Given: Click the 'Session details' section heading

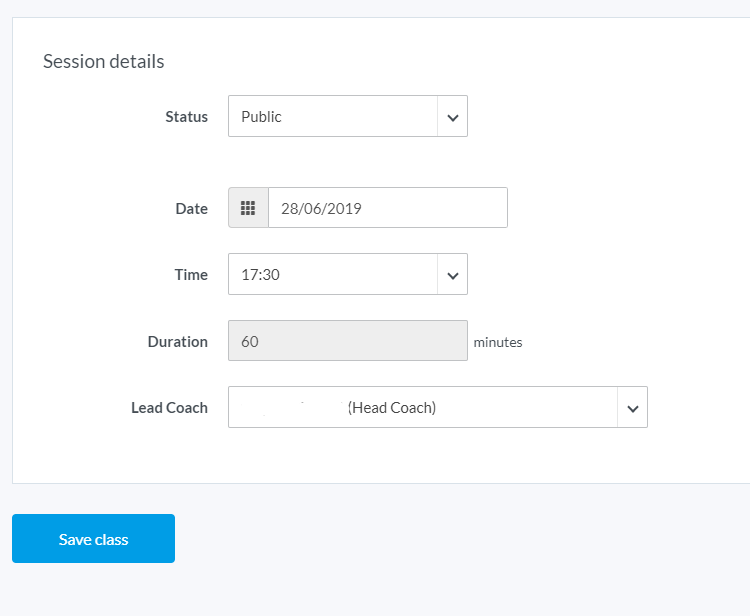Looking at the screenshot, I should (x=103, y=61).
